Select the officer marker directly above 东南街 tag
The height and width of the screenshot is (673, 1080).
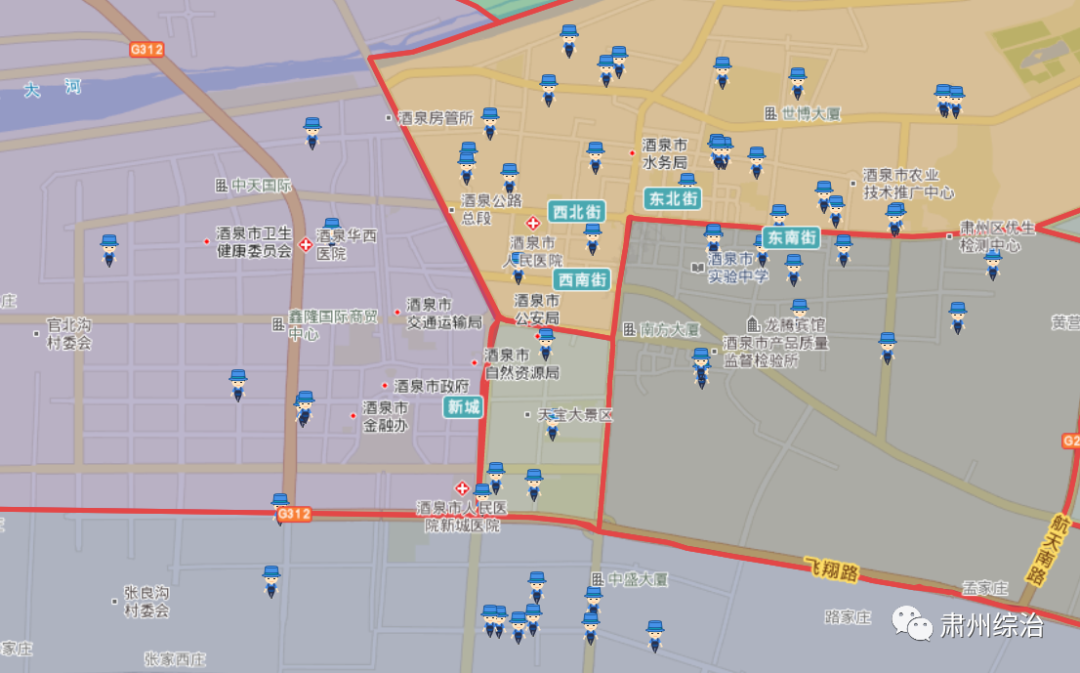click(779, 215)
